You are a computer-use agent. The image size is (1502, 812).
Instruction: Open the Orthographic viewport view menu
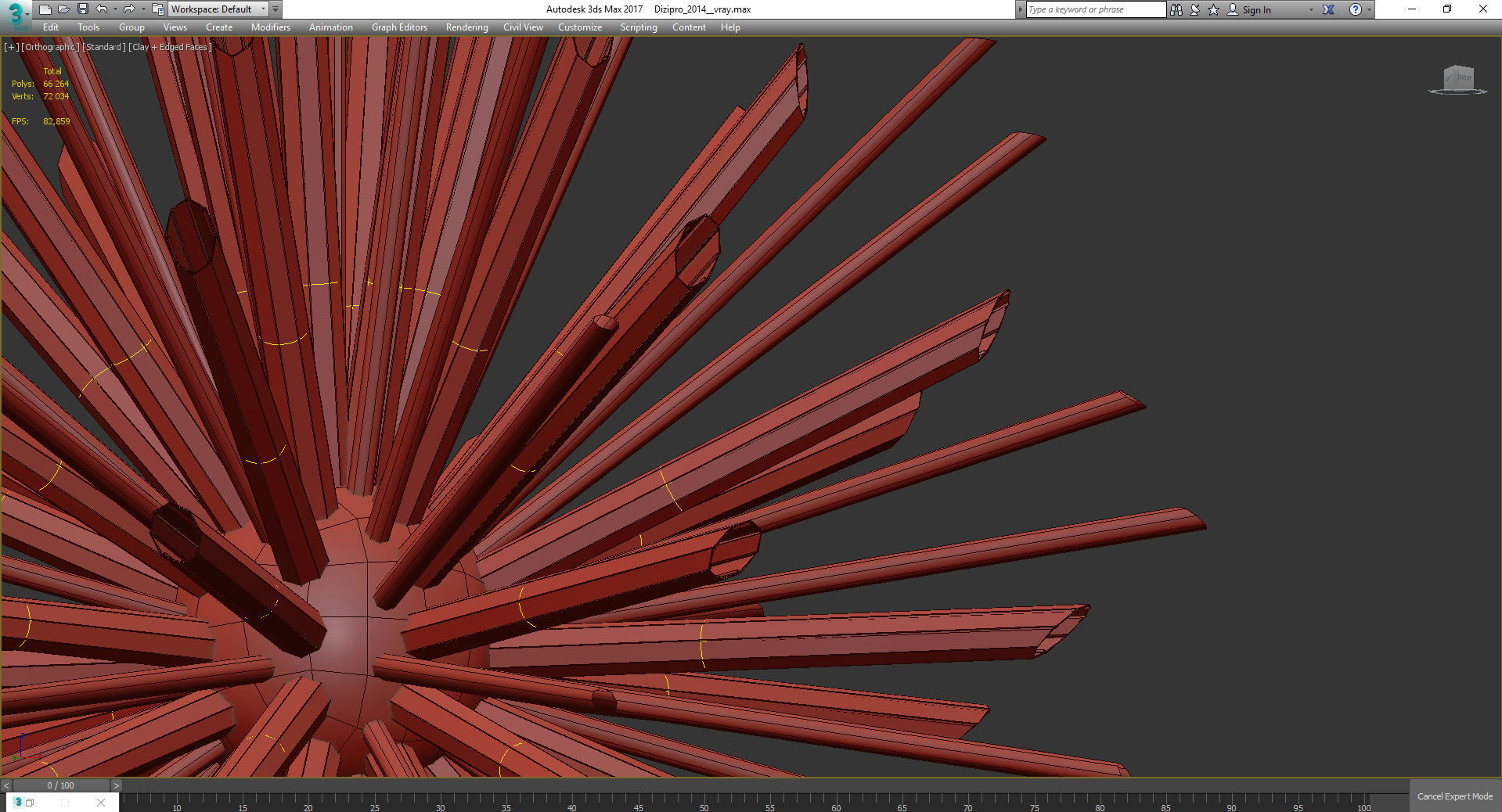[50, 47]
